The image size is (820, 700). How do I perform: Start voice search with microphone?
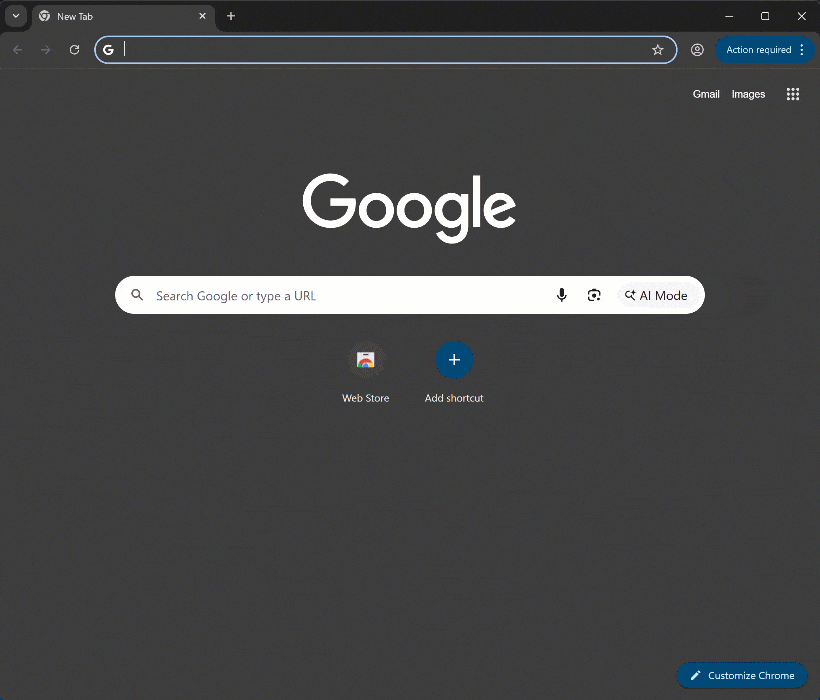click(x=562, y=295)
